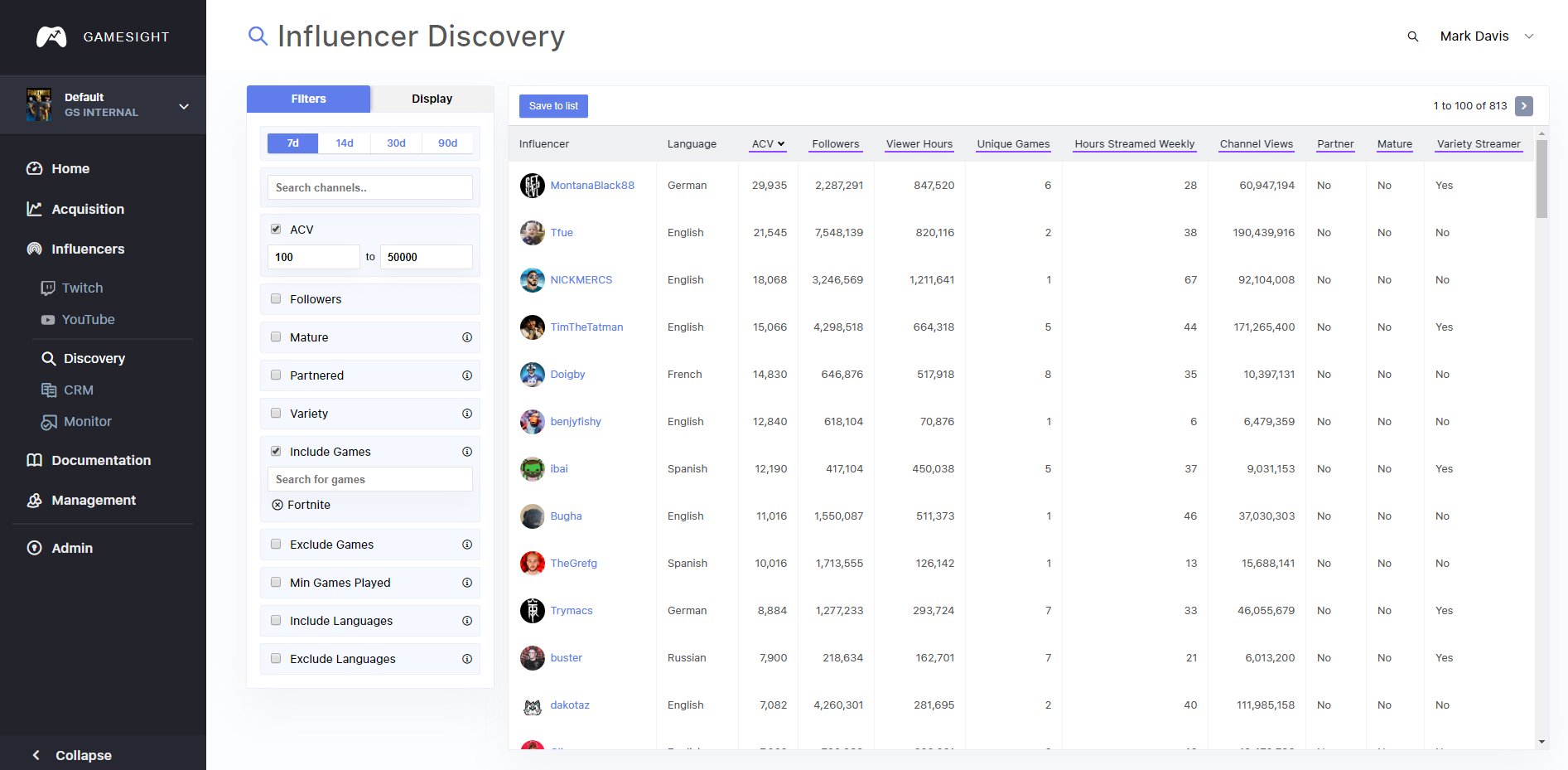This screenshot has width=1568, height=770.
Task: Click the ACV minimum value field
Action: [314, 257]
